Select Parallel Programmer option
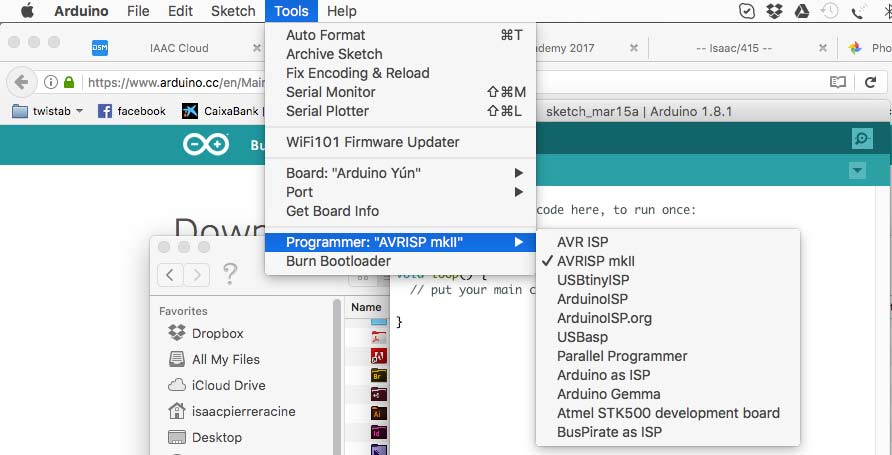The image size is (892, 455). coord(668,356)
